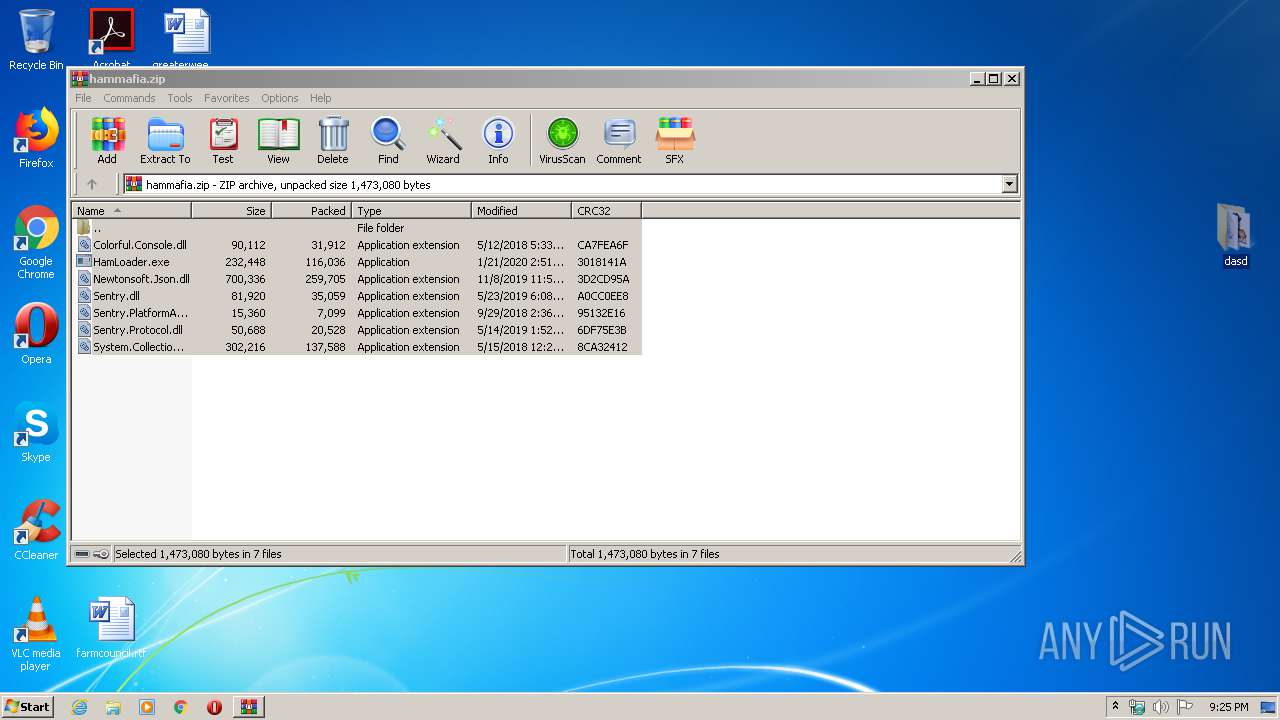Image resolution: width=1280 pixels, height=720 pixels.
Task: Open VLC media player desktop shortcut
Action: [x=36, y=634]
